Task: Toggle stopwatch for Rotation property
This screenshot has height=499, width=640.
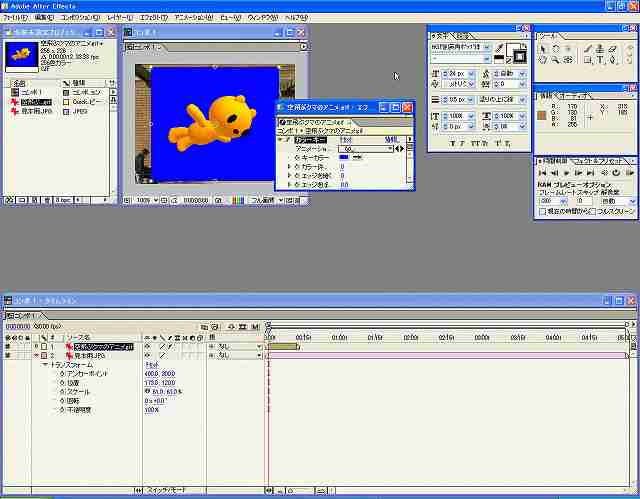Action: click(62, 401)
